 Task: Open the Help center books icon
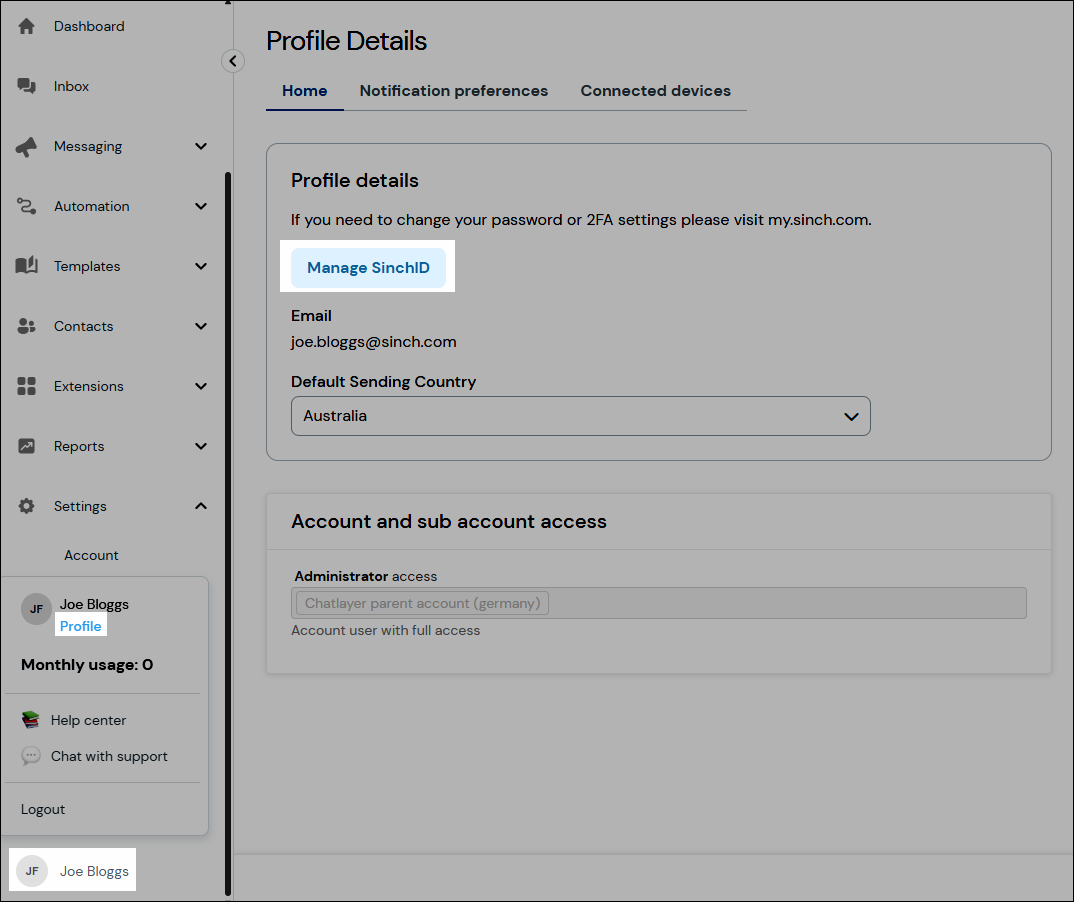click(30, 719)
